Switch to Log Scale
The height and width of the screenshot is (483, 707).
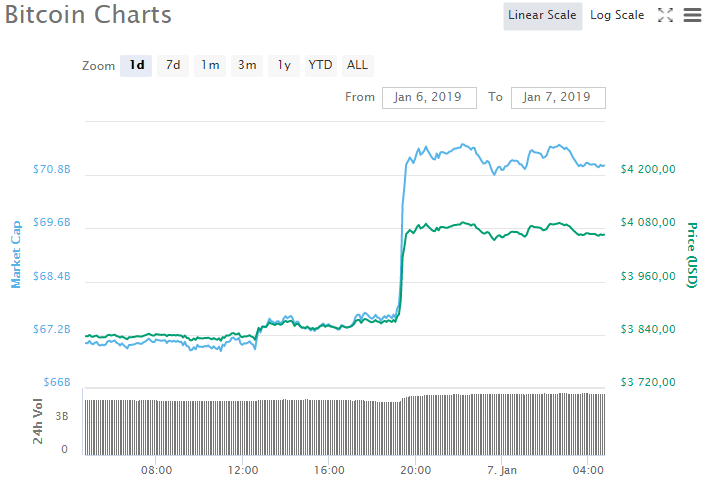(x=617, y=16)
